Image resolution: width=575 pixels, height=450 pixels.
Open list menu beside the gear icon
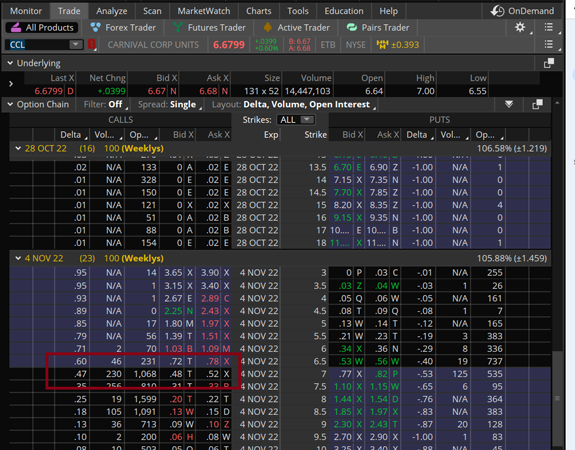549,27
